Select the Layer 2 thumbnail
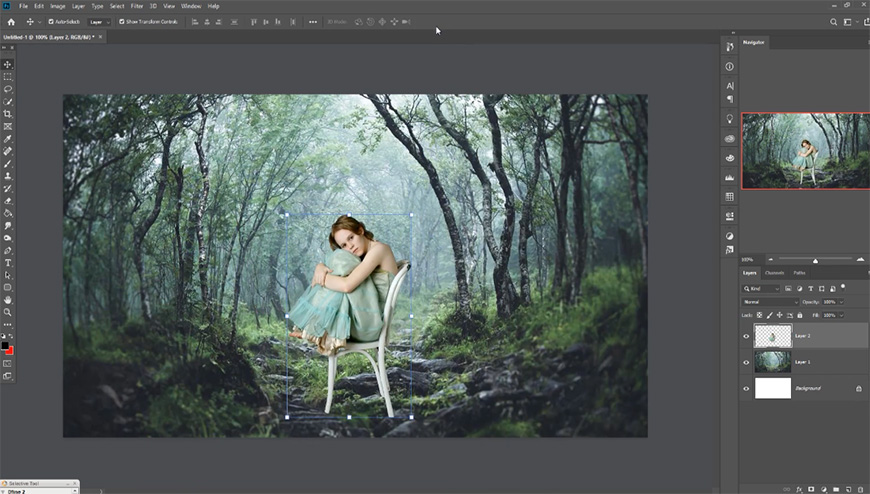This screenshot has width=870, height=494. tap(773, 336)
